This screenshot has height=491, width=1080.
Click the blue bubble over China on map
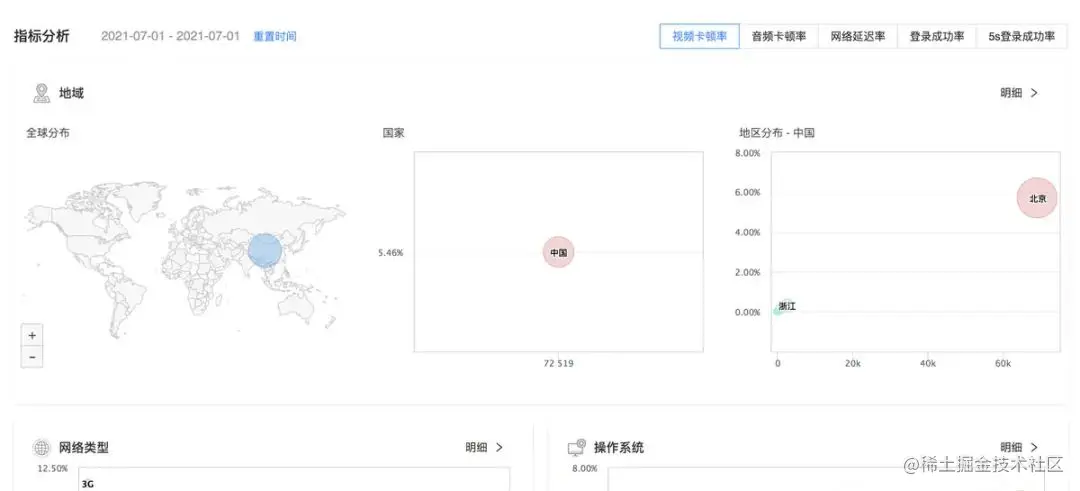[x=264, y=250]
